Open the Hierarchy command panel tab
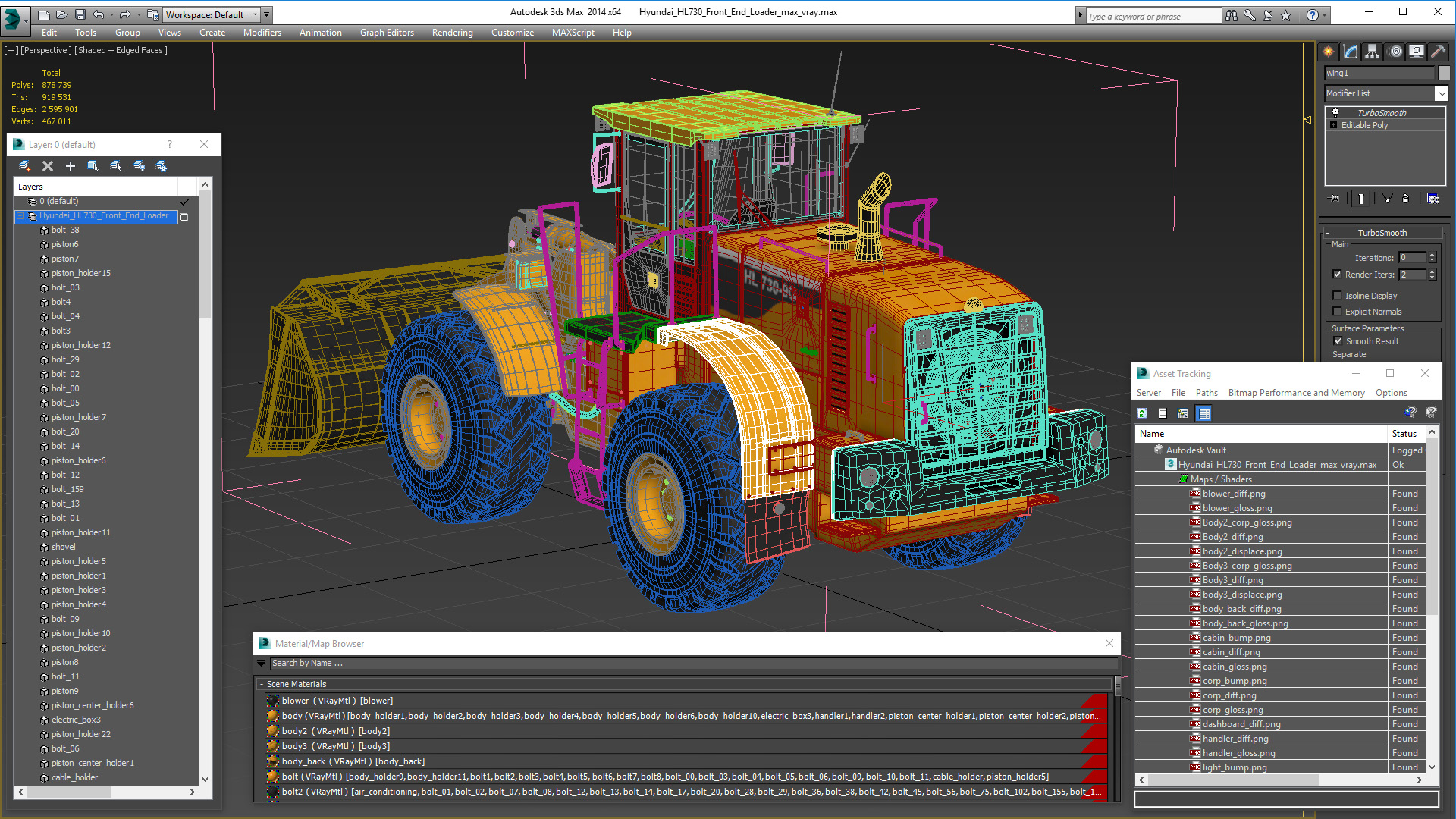Screen dimensions: 1456x819 (x=1373, y=52)
